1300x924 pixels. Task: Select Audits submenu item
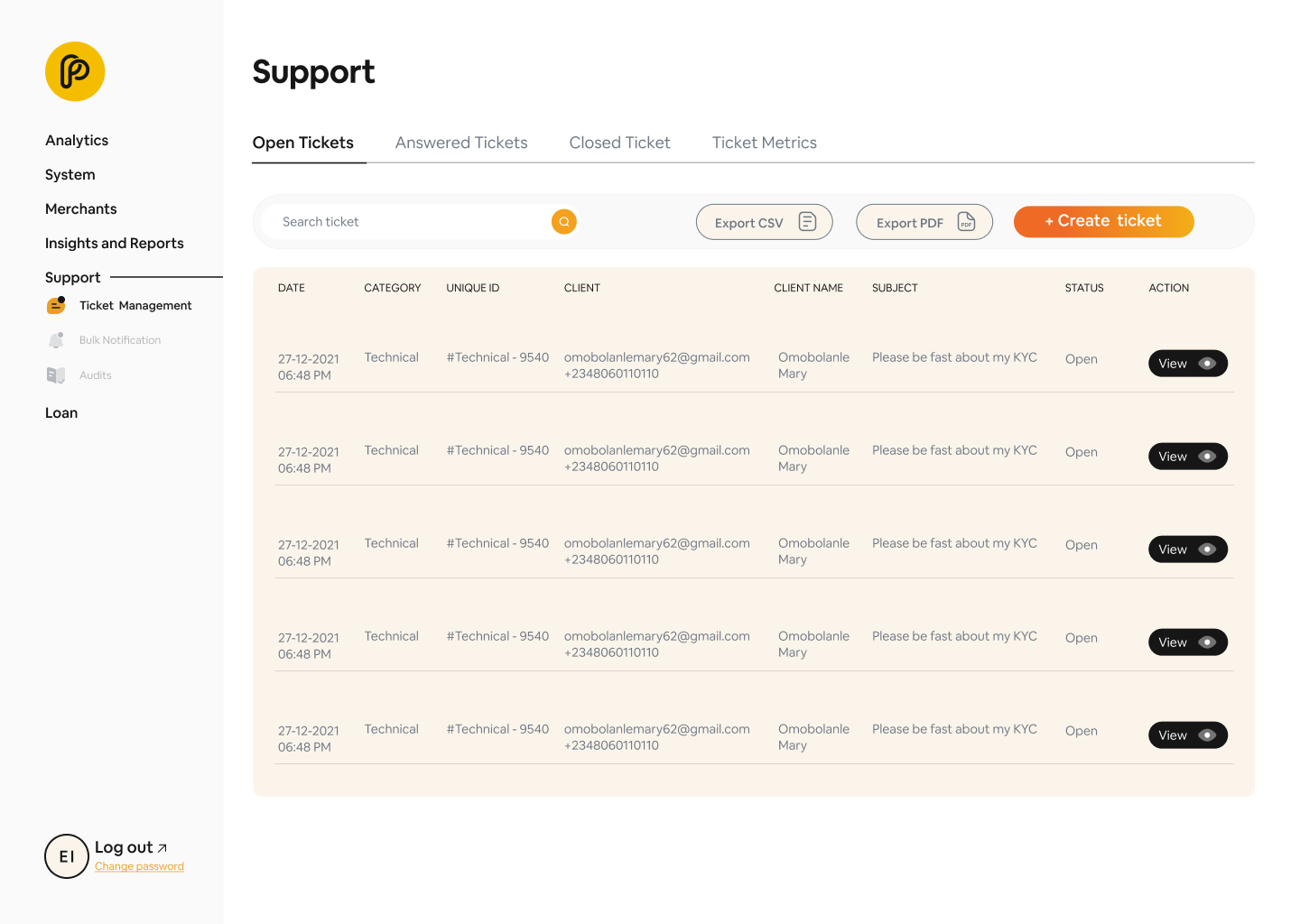96,375
